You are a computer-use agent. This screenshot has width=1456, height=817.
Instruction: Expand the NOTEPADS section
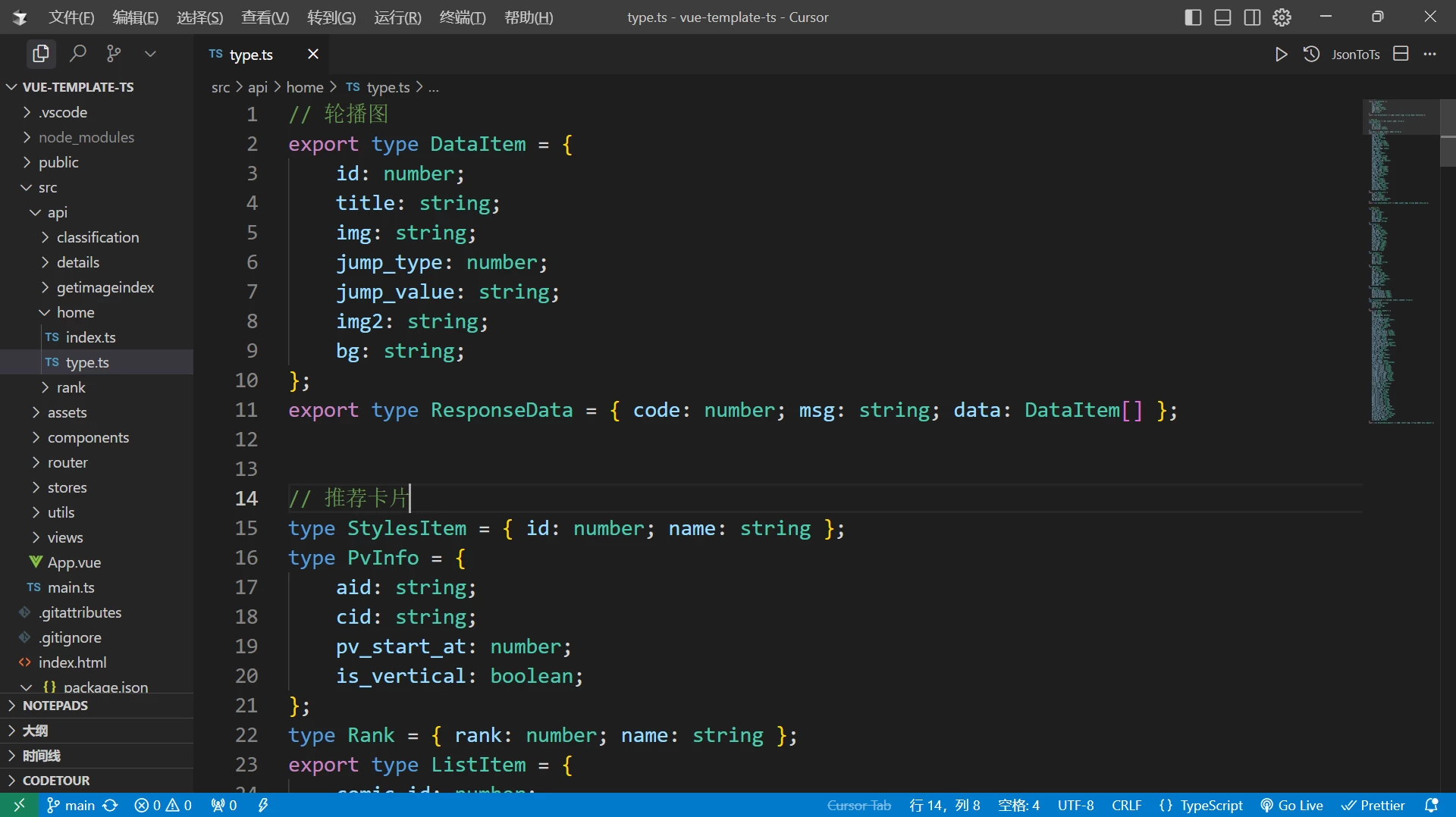point(97,706)
